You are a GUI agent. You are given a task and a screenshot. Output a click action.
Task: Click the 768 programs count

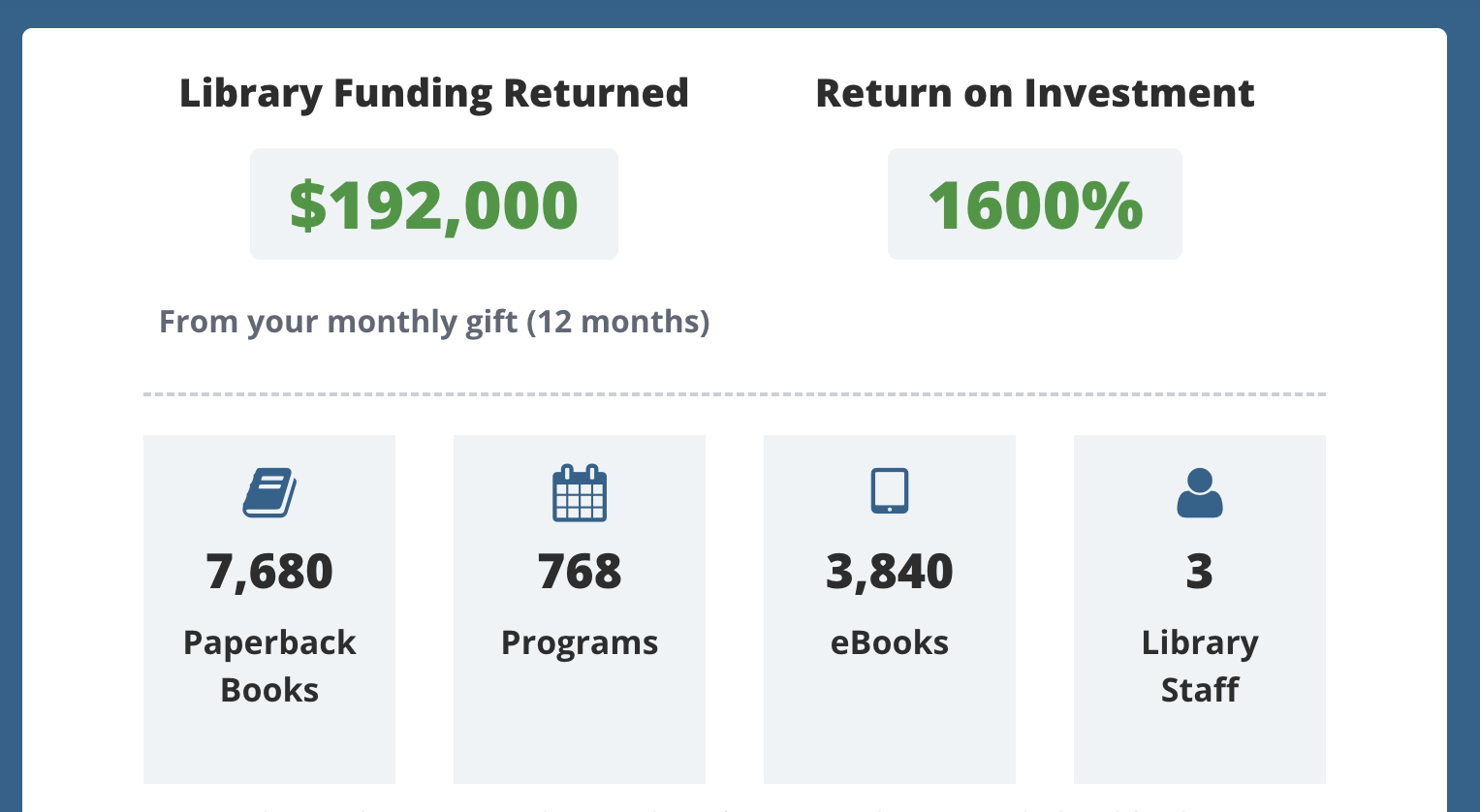coord(580,571)
